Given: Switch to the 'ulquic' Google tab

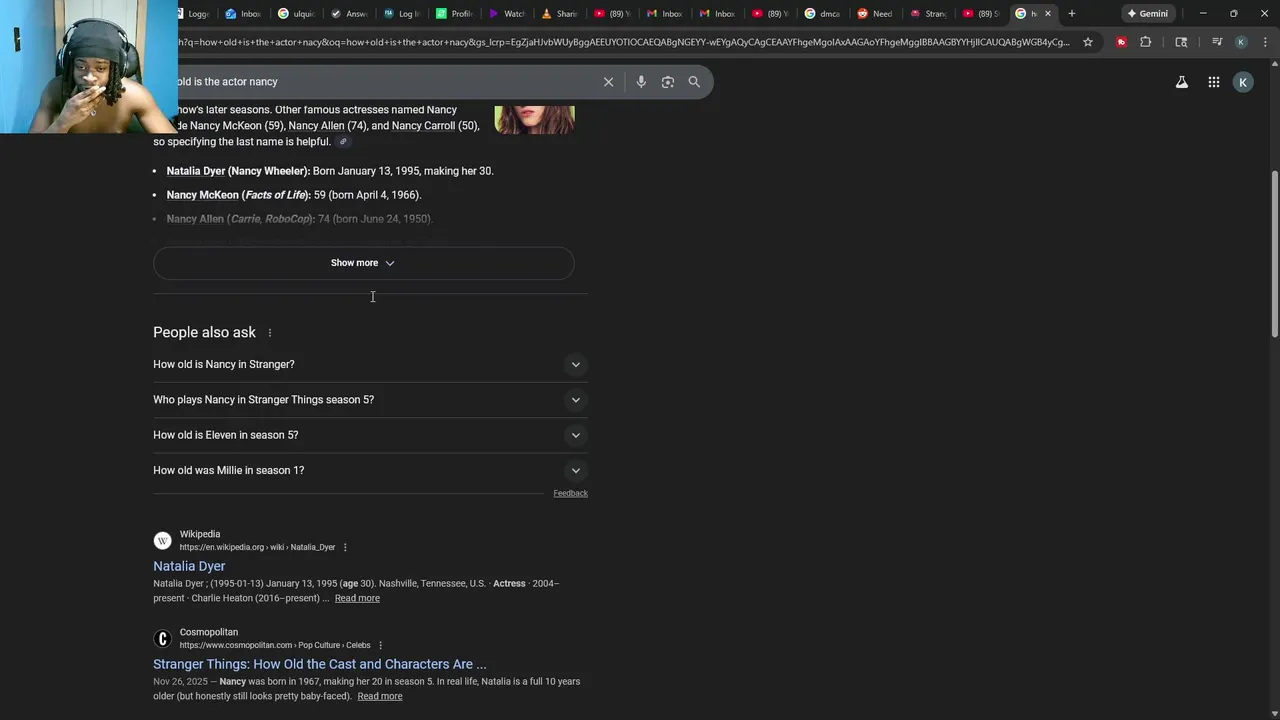Looking at the screenshot, I should 297,13.
